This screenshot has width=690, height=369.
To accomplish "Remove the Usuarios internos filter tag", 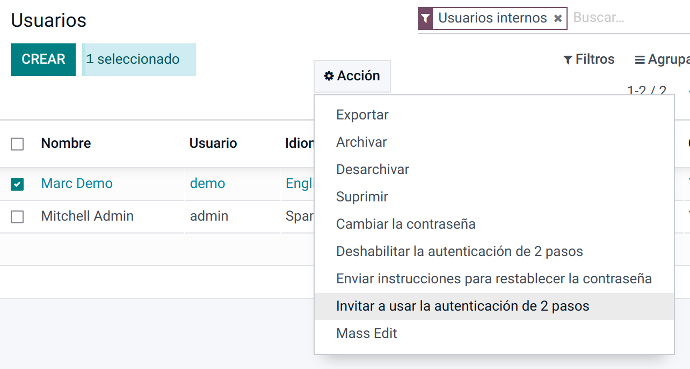I will coord(558,18).
